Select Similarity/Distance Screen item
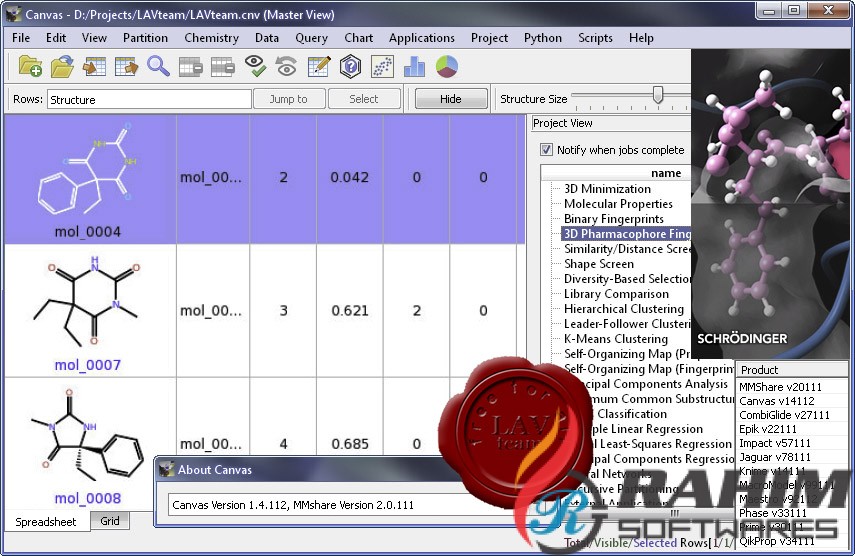855x556 pixels. pos(627,249)
